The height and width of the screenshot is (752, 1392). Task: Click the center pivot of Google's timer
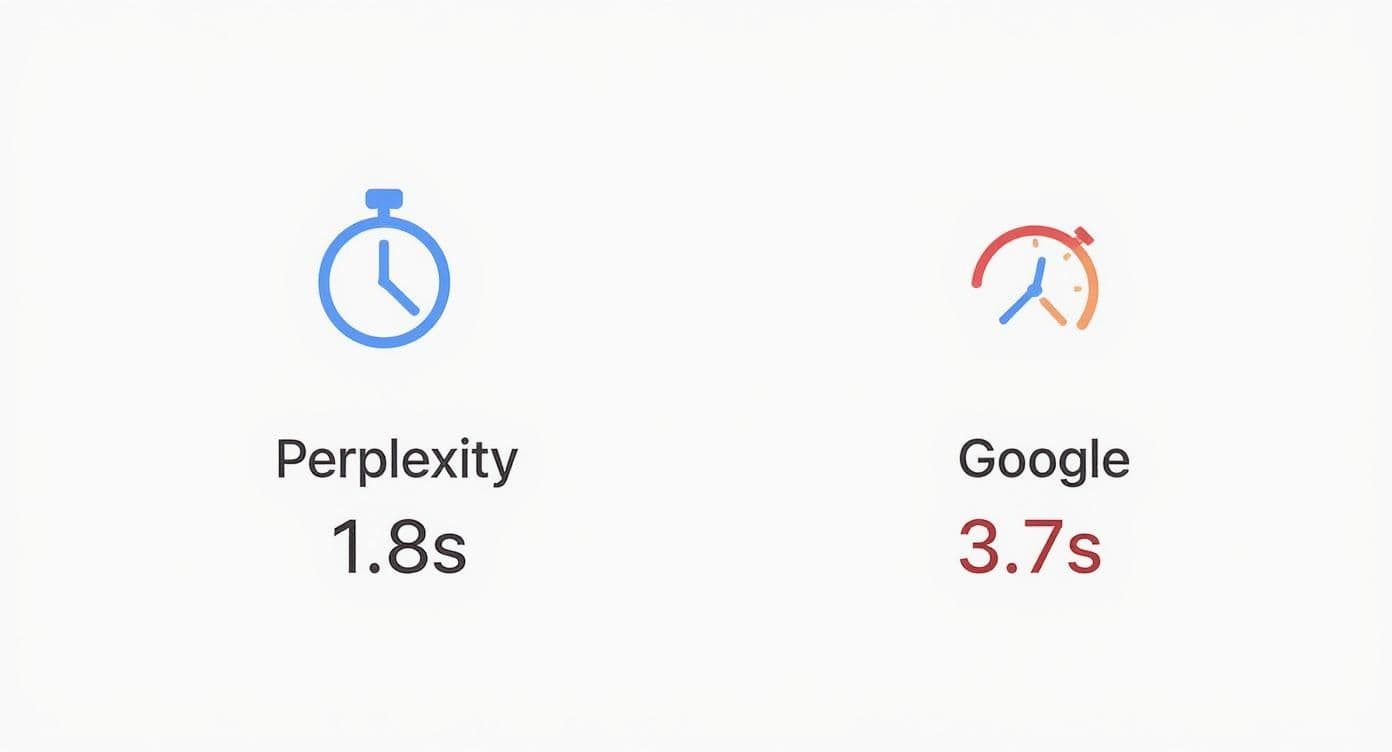(1035, 289)
